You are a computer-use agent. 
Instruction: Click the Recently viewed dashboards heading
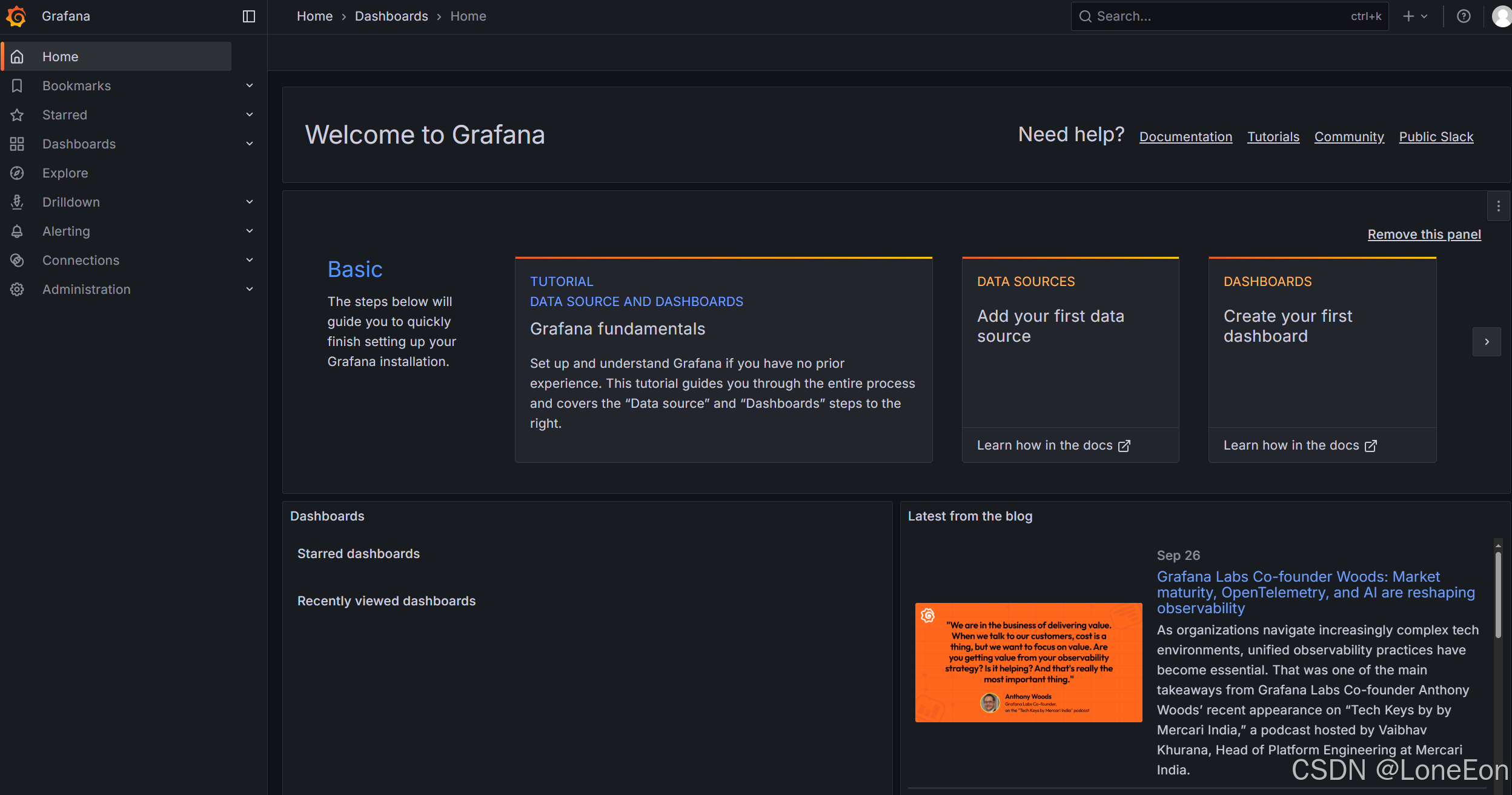(386, 601)
